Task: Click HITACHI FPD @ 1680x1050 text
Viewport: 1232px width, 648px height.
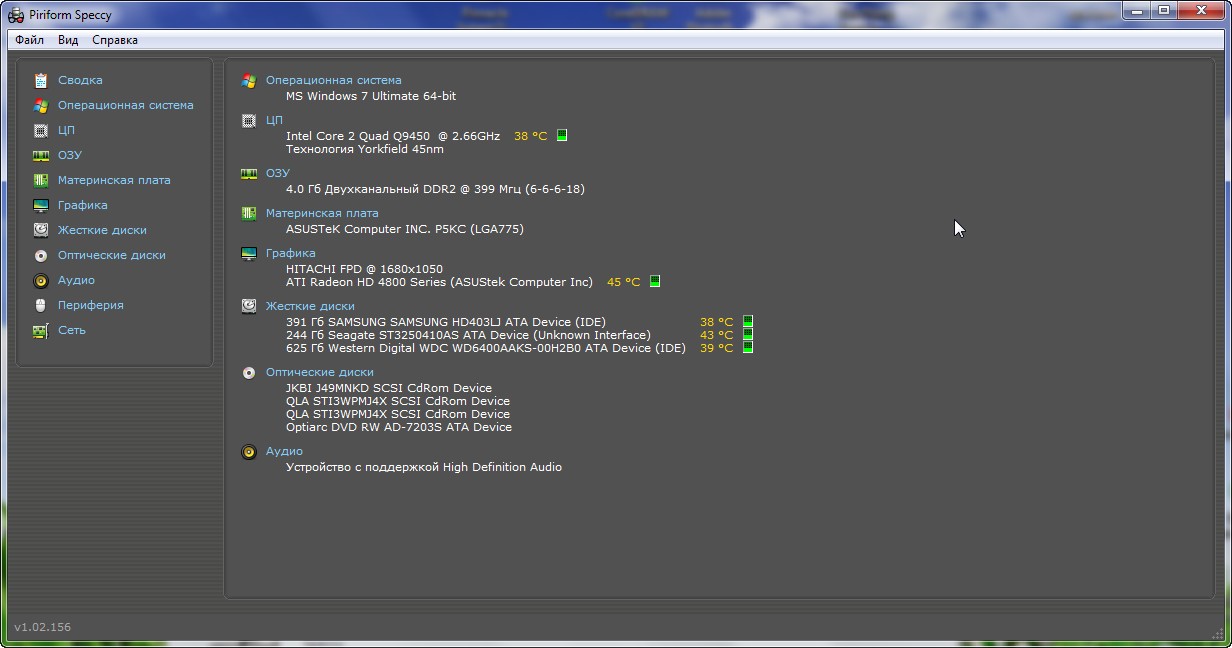Action: pos(364,269)
